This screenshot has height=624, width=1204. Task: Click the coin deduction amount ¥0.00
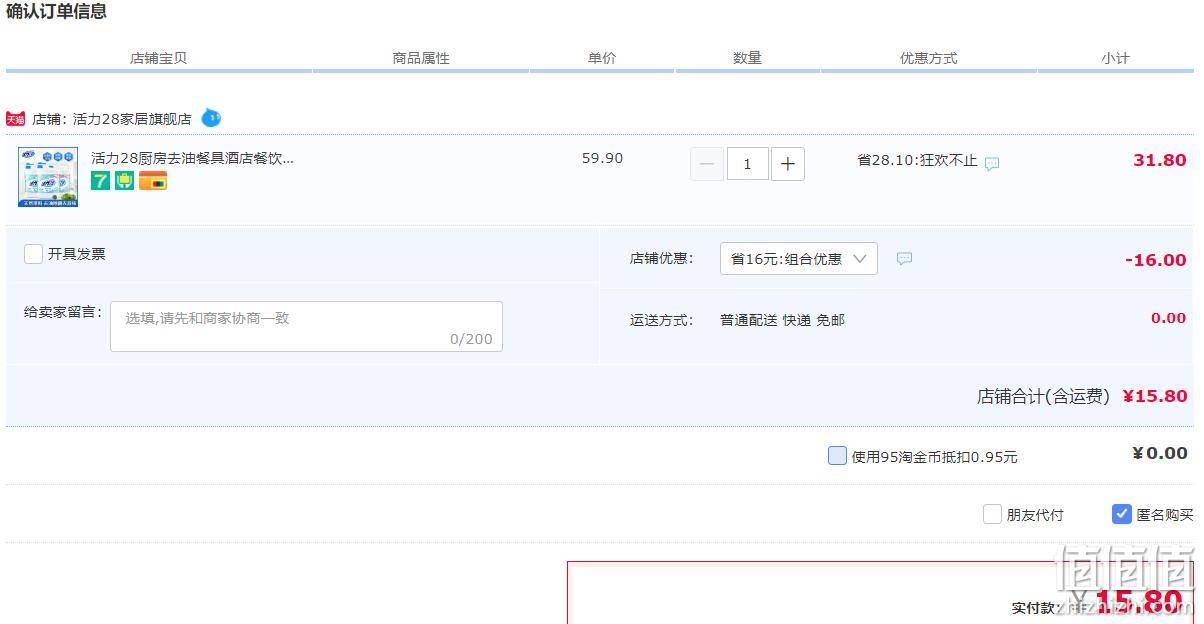[x=1160, y=453]
